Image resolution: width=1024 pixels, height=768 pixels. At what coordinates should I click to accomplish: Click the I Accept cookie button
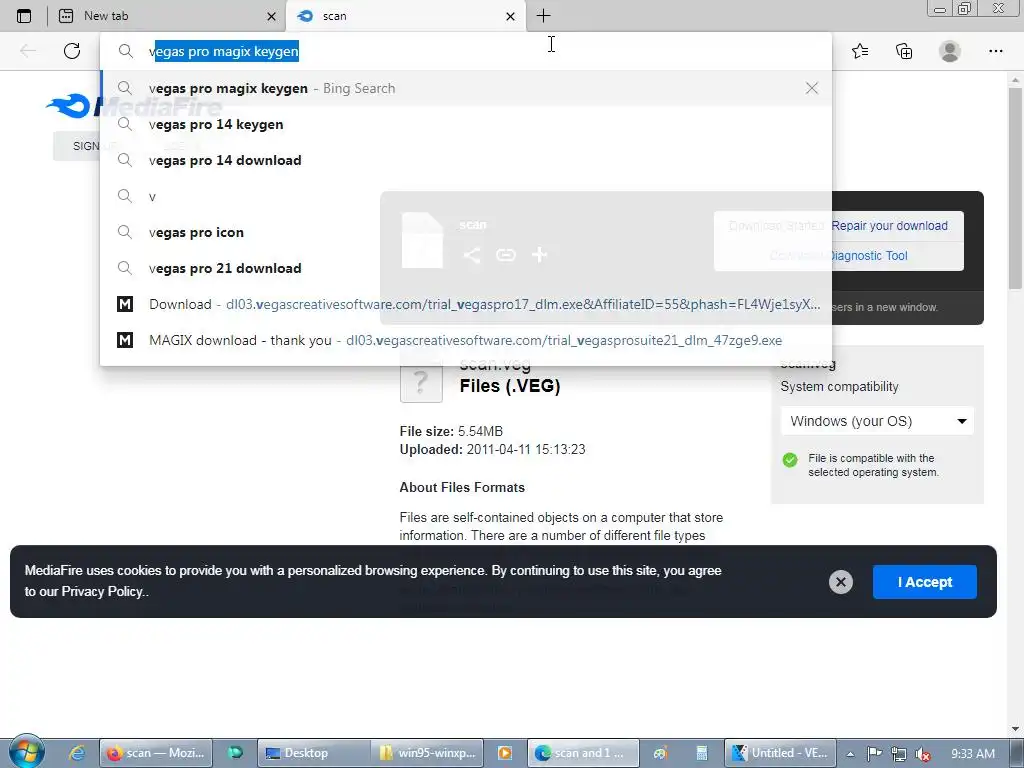pyautogui.click(x=925, y=582)
